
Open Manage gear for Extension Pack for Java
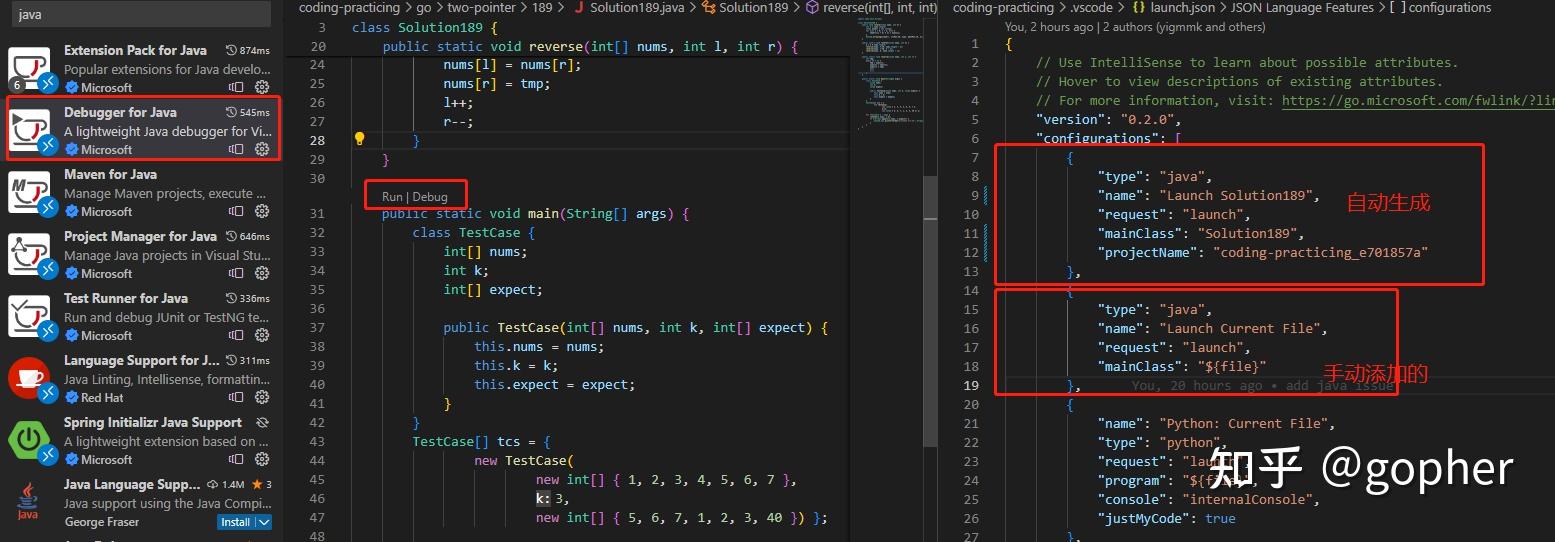click(262, 88)
